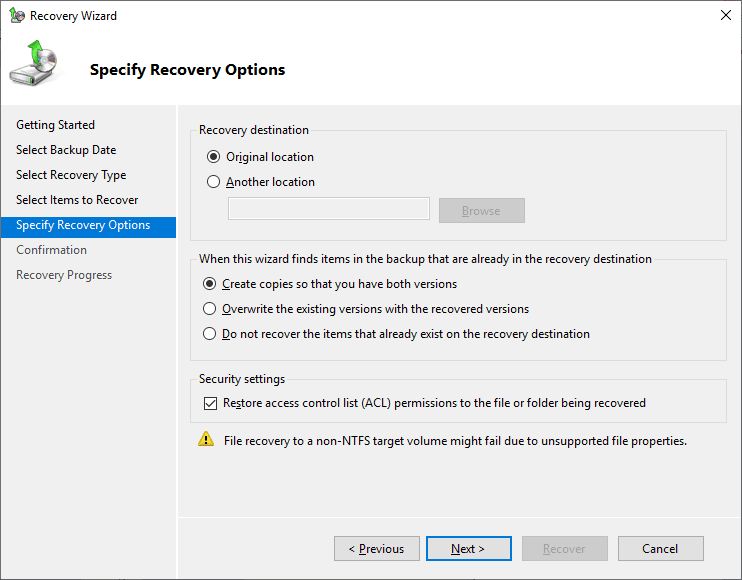
Task: Click the non-NTFS target volume warning text
Action: [x=455, y=441]
